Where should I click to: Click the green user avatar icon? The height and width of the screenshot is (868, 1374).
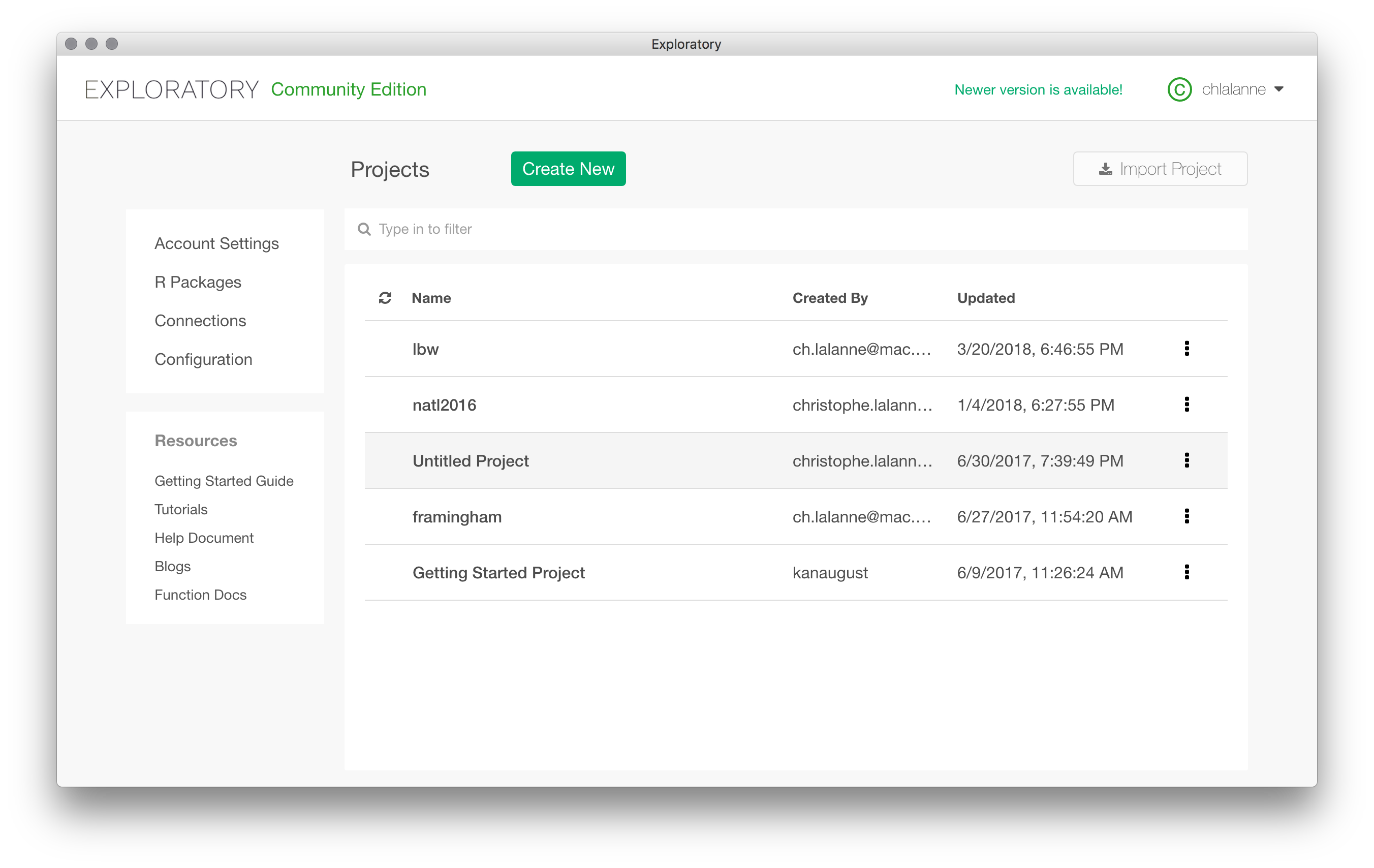coord(1179,89)
